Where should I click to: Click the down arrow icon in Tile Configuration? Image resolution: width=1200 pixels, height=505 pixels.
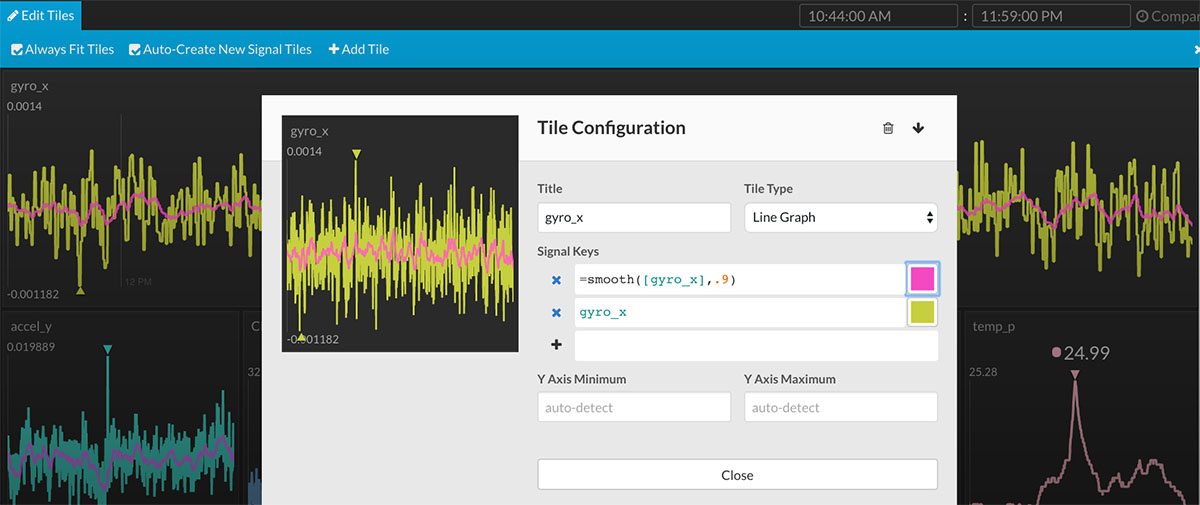point(918,128)
